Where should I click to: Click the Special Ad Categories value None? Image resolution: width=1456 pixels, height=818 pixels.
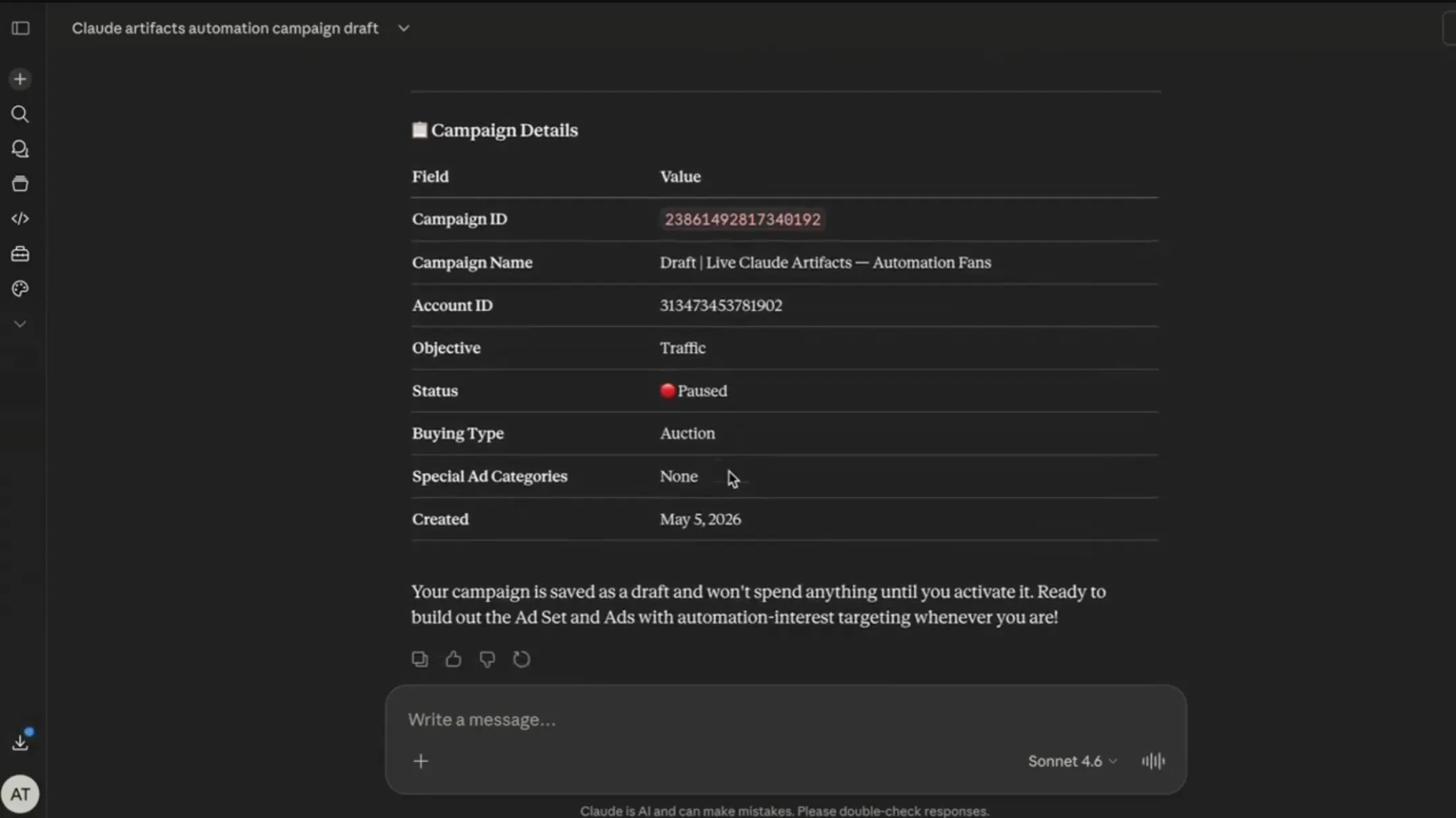point(679,476)
